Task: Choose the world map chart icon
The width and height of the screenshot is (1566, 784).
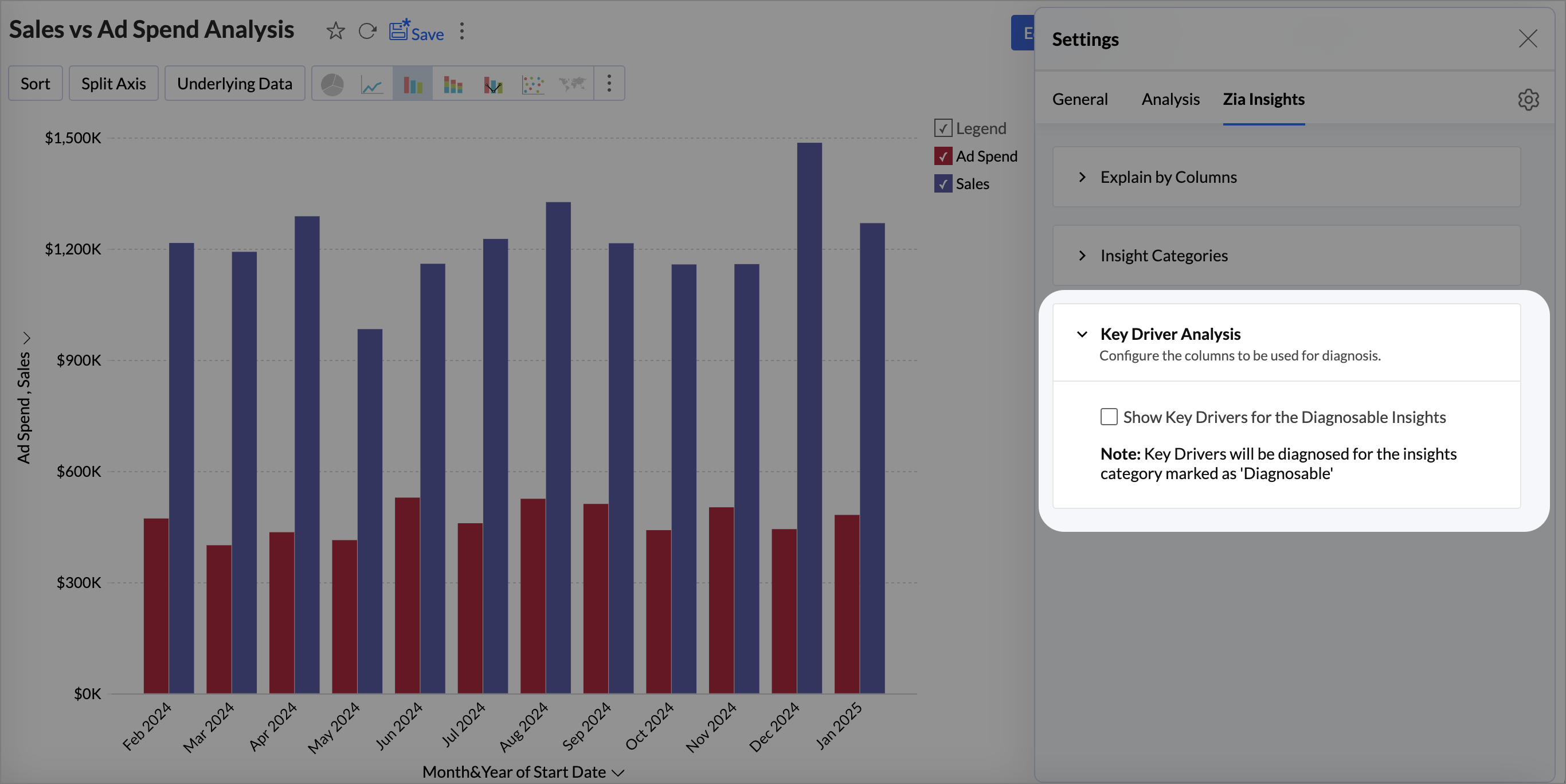Action: pyautogui.click(x=573, y=84)
